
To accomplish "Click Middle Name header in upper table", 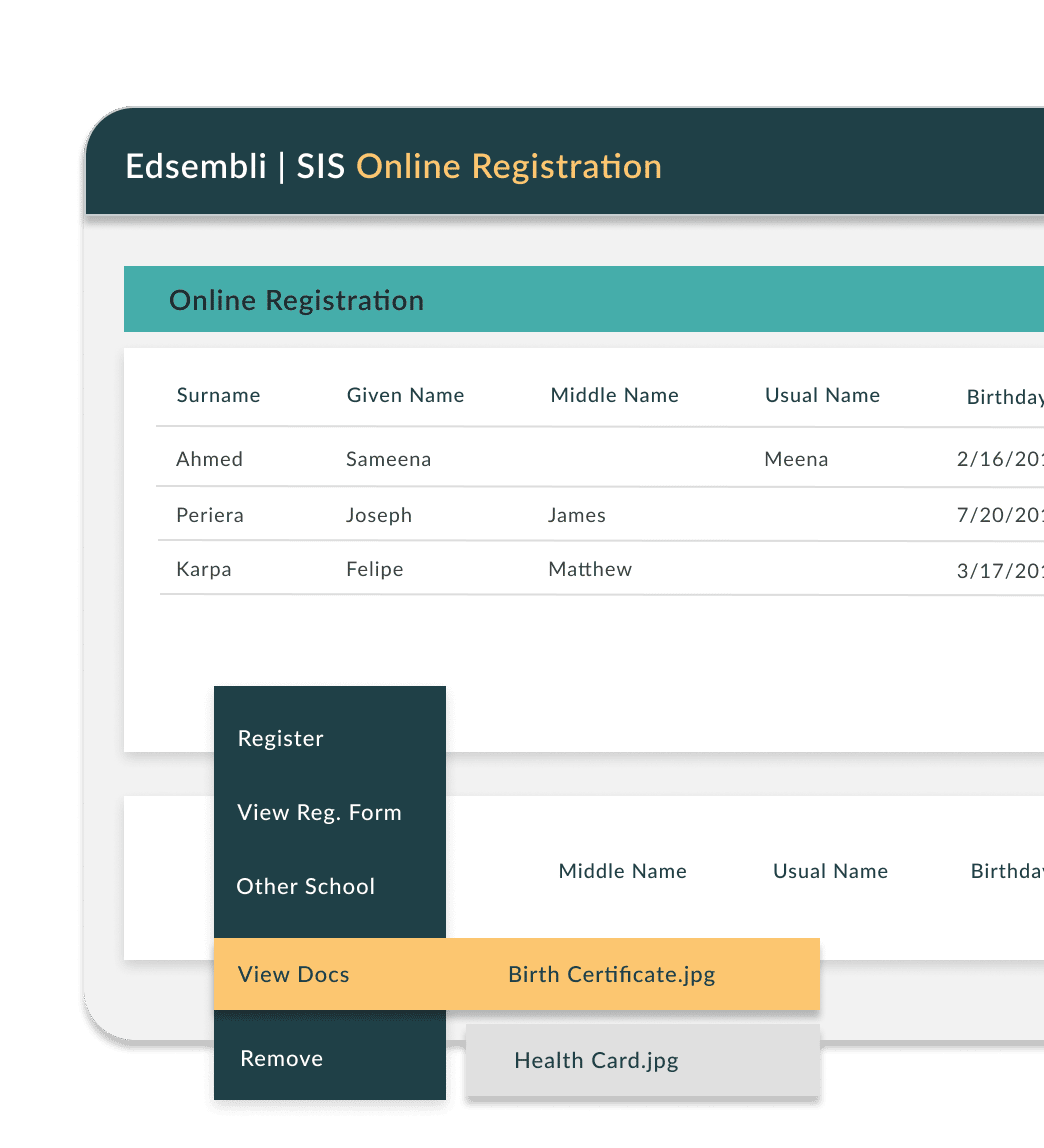I will pos(614,395).
